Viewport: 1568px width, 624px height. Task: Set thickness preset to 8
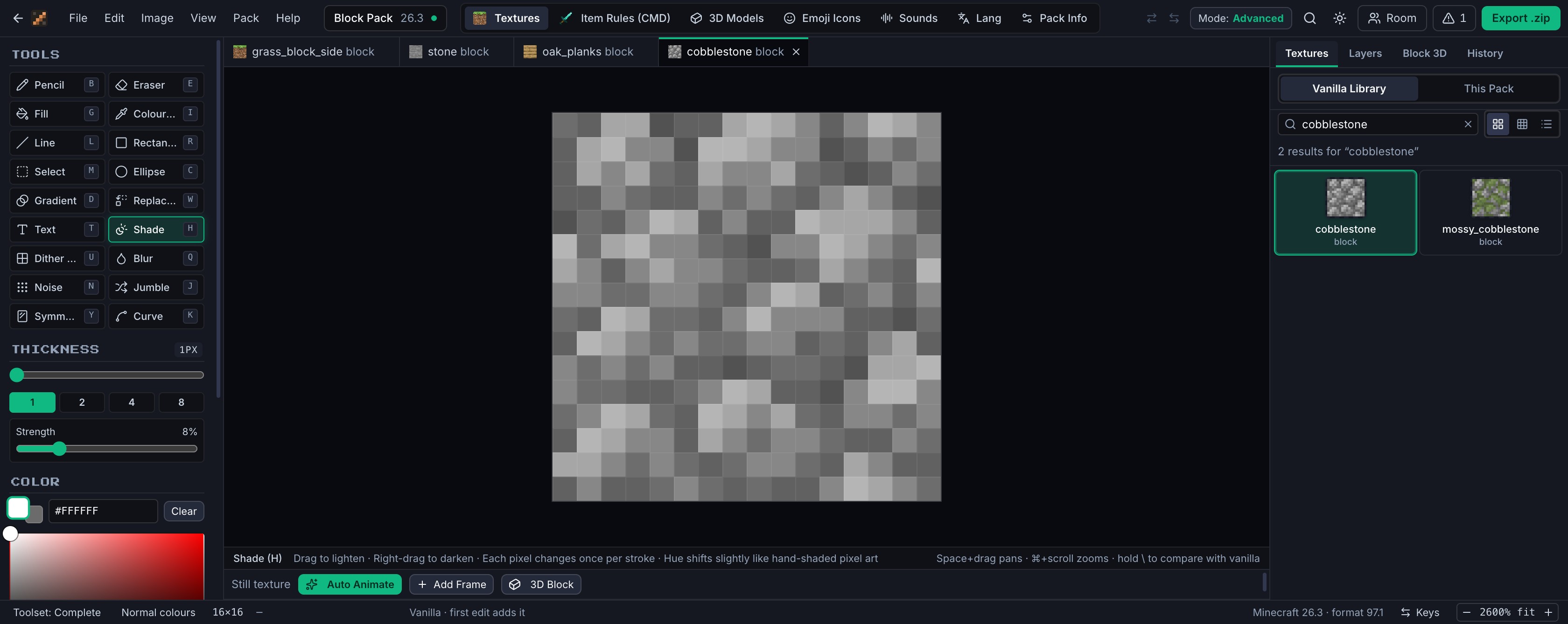point(182,402)
